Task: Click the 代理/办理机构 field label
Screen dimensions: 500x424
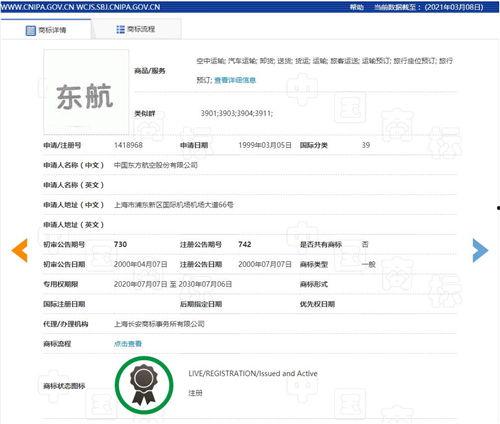Action: 66,324
